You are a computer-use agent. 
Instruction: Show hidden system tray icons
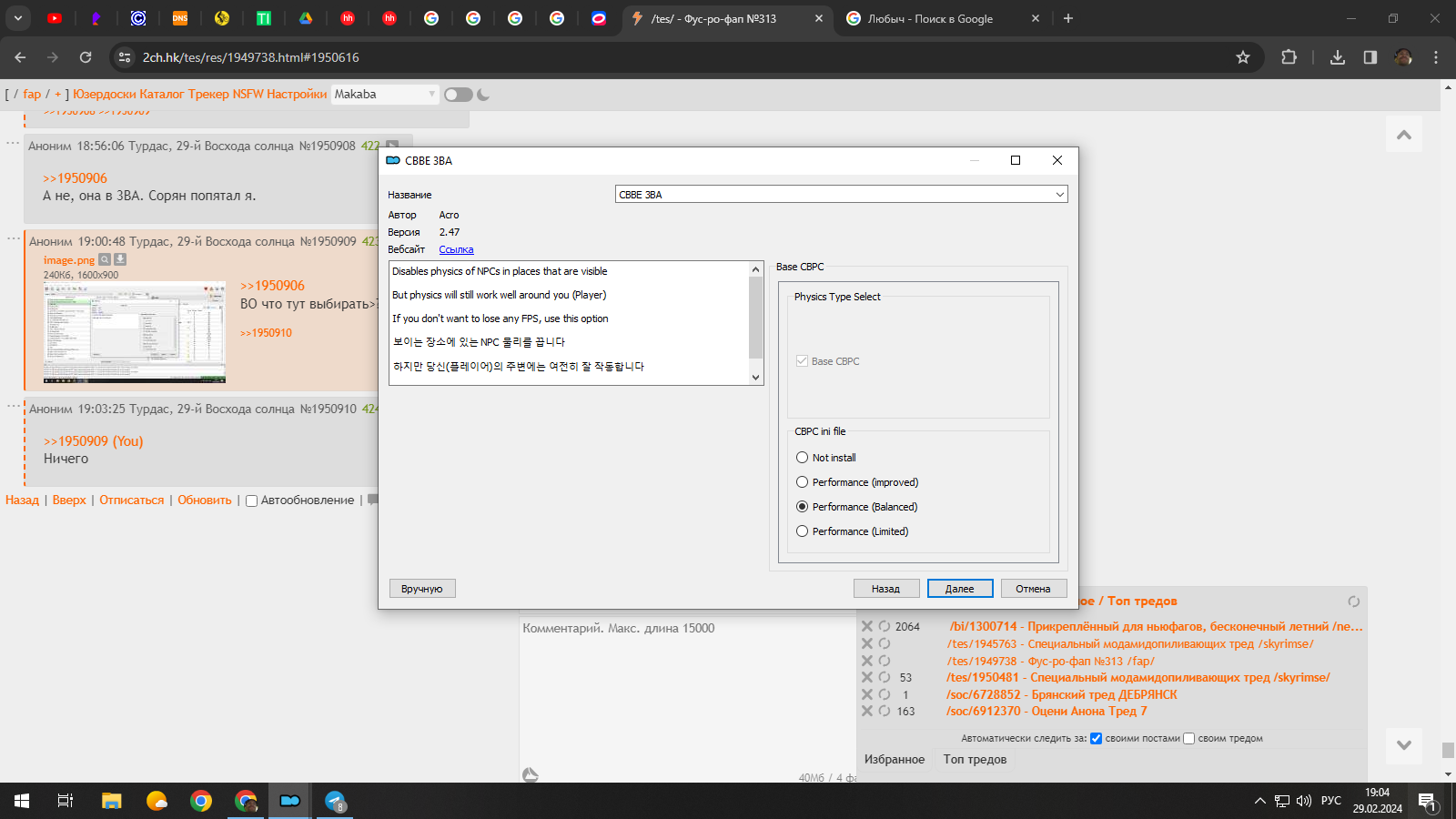pyautogui.click(x=1259, y=801)
